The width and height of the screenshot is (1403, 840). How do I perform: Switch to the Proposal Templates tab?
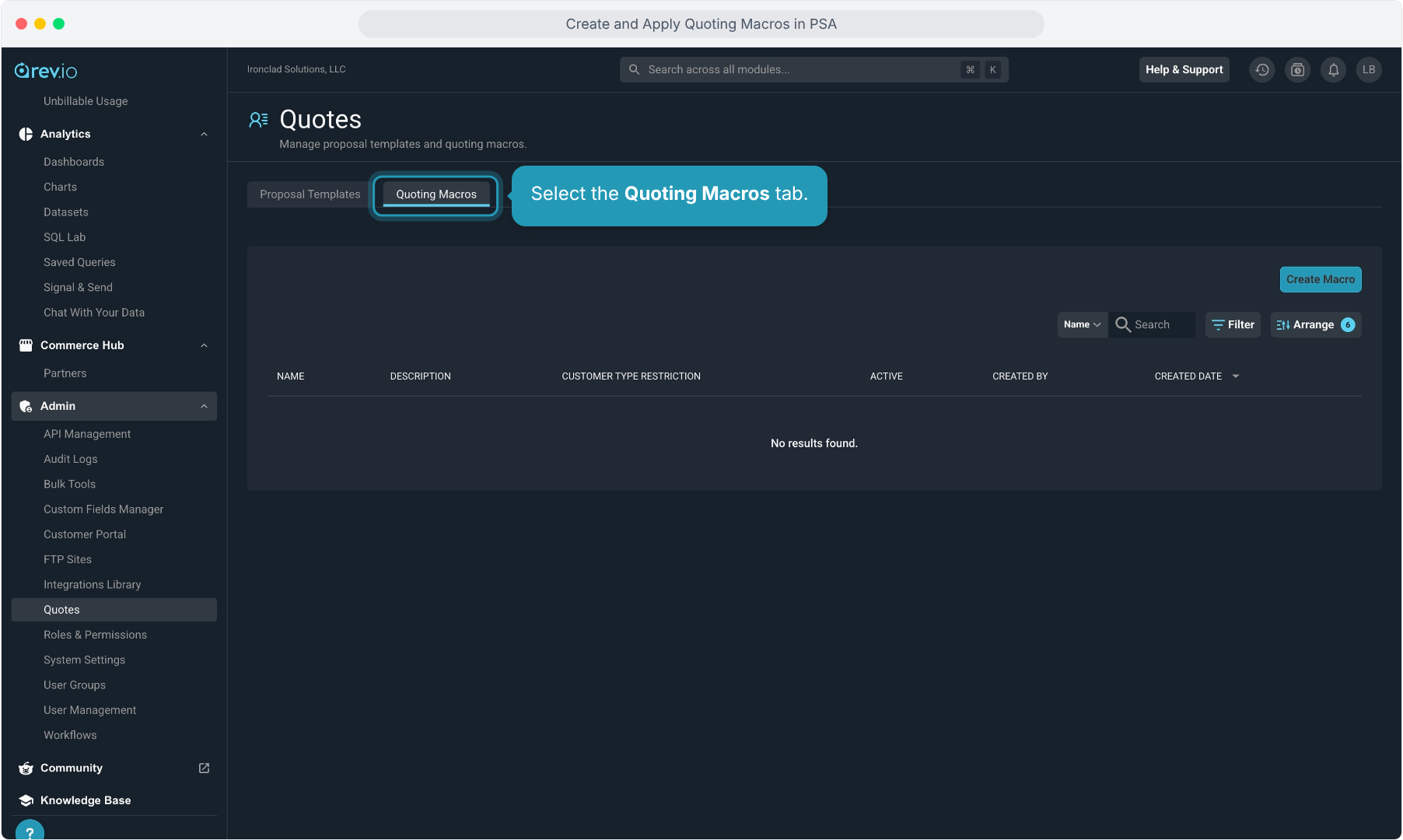click(310, 194)
